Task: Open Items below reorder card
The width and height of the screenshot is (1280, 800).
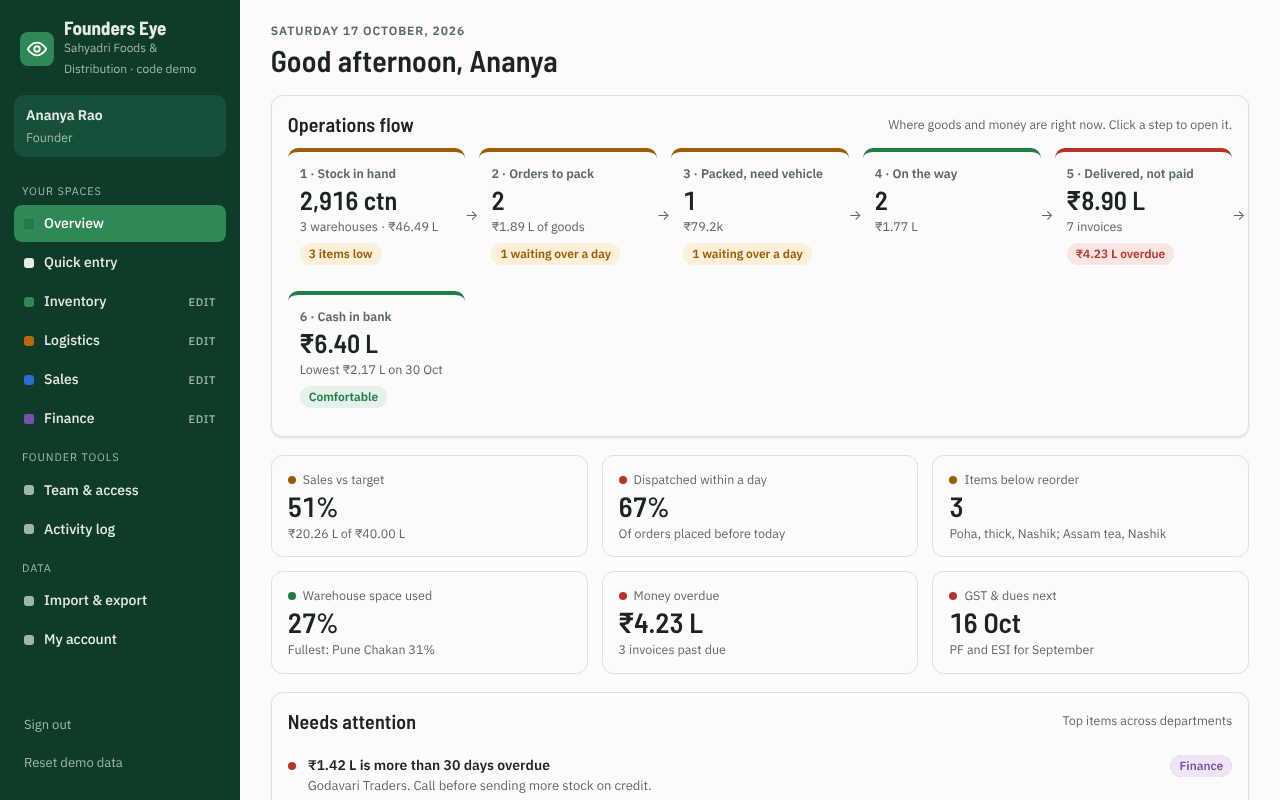Action: point(1090,506)
